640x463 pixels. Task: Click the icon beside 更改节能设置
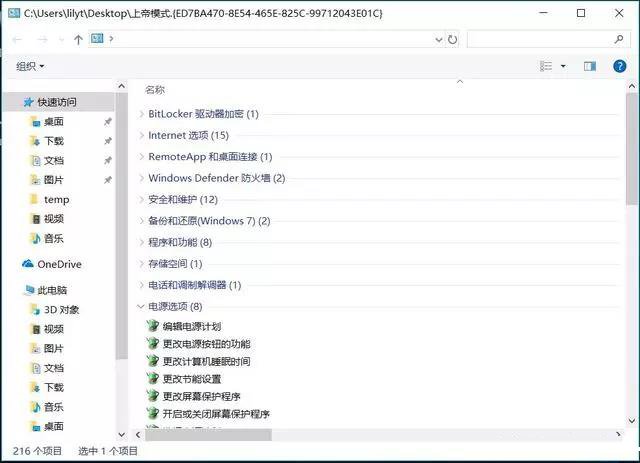(153, 378)
